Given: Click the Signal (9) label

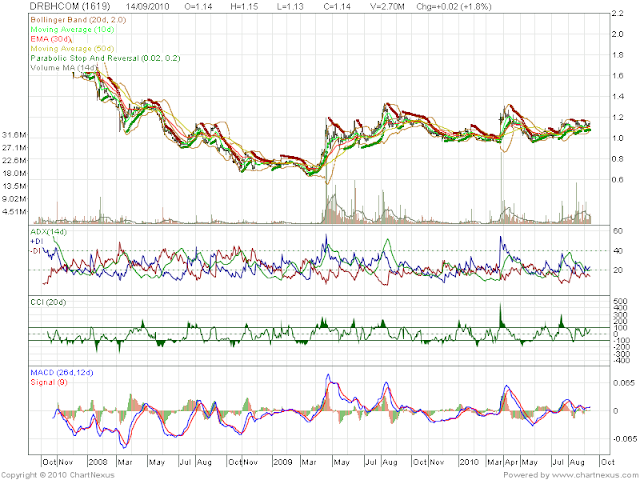Looking at the screenshot, I should [x=49, y=382].
